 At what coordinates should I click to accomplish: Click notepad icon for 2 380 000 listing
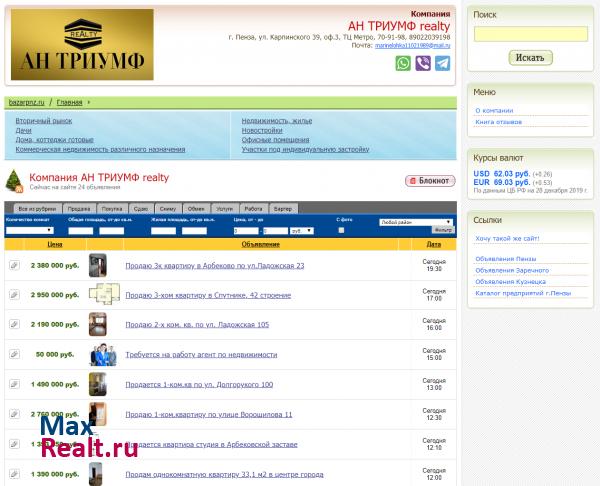(x=14, y=266)
